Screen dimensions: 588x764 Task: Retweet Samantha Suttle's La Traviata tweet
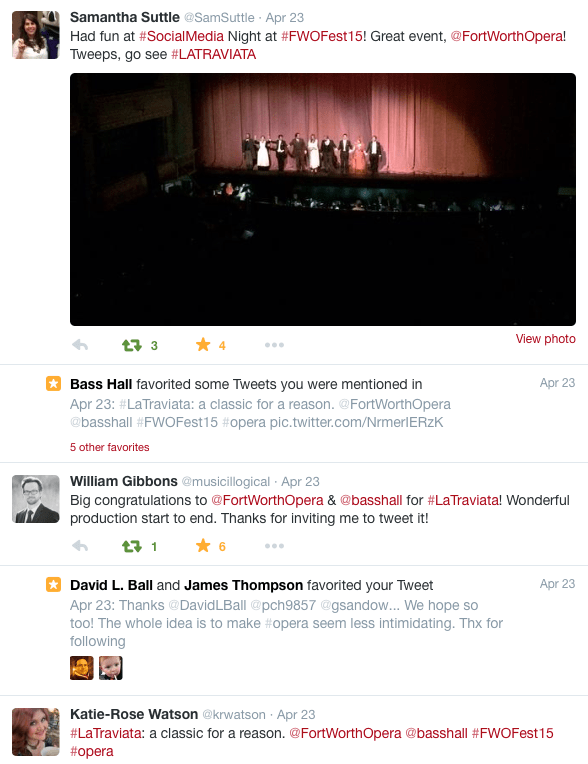pos(132,345)
